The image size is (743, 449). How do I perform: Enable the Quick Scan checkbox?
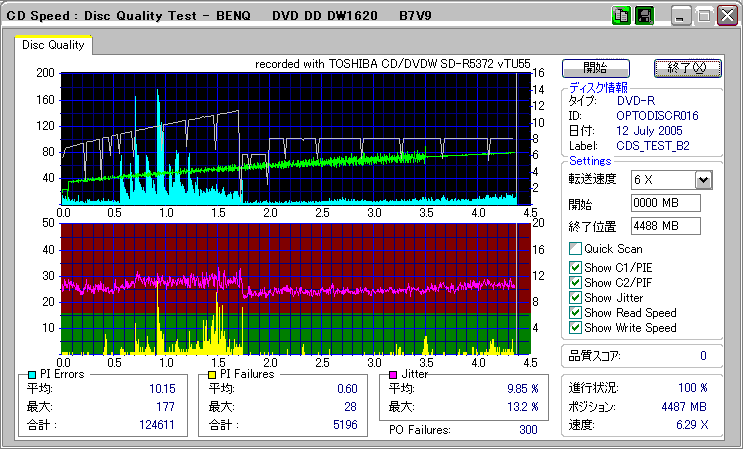coord(575,249)
